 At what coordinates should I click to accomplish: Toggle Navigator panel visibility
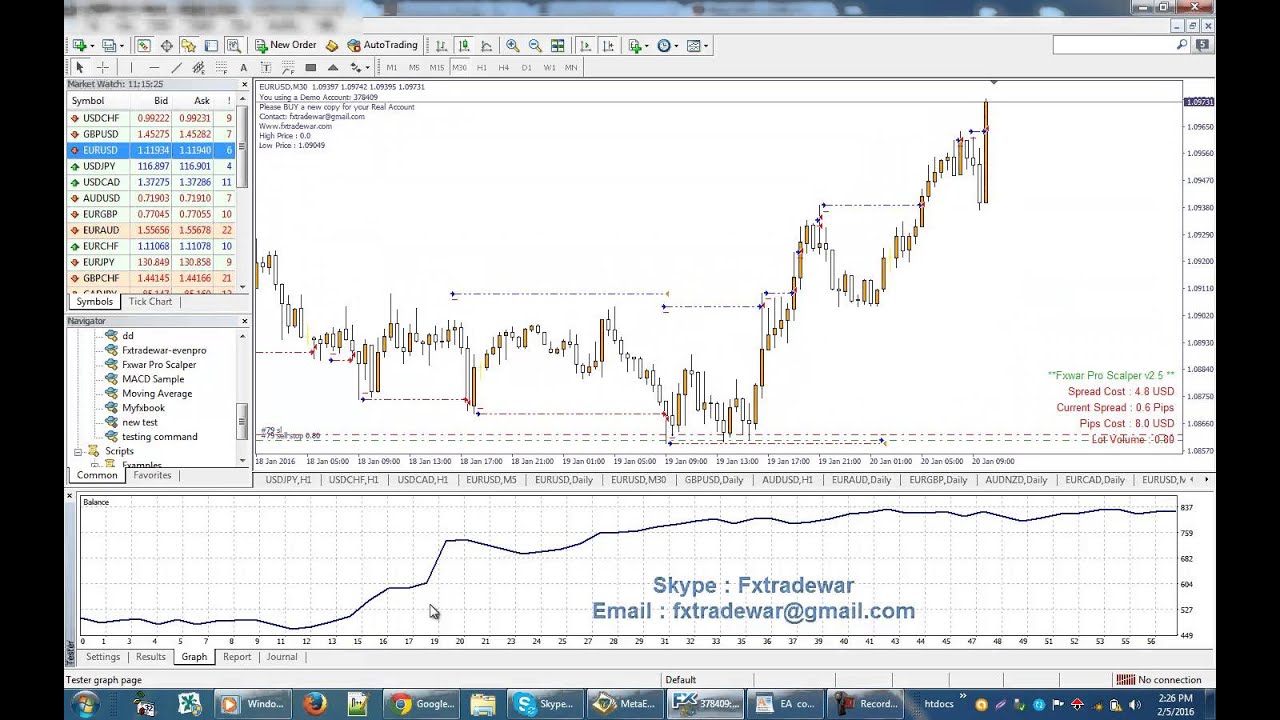[188, 45]
